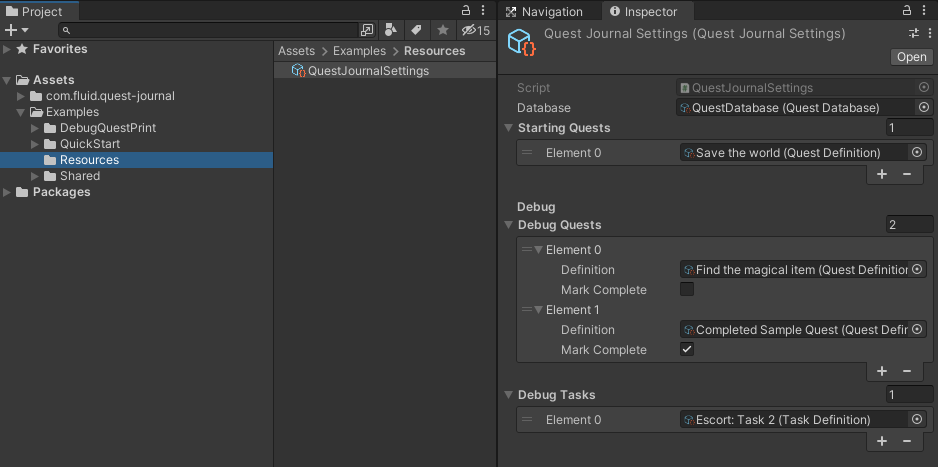Expand the Shared folder arrow
The image size is (938, 467).
click(35, 176)
